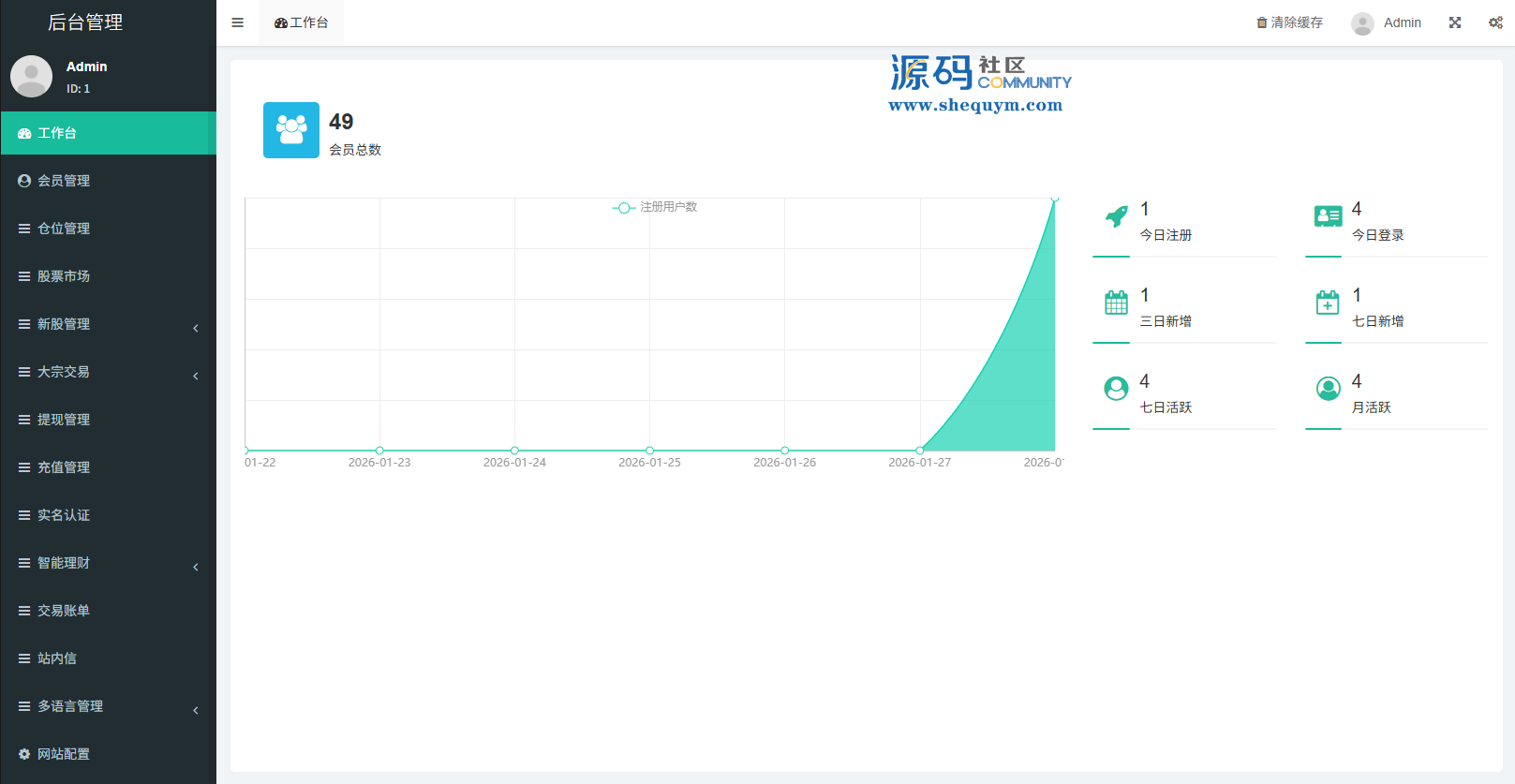The height and width of the screenshot is (784, 1515).
Task: Open the settings gears icon in header
Action: pos(1495,22)
